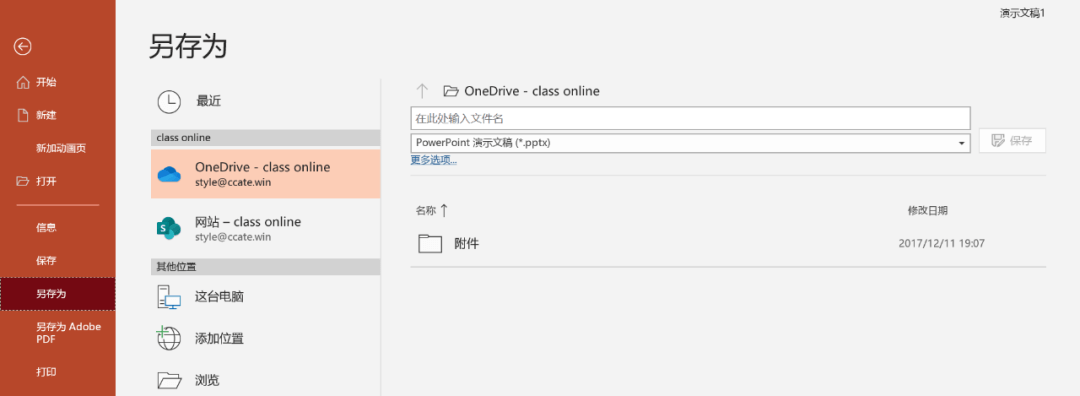Go up one folder level arrow

[422, 91]
